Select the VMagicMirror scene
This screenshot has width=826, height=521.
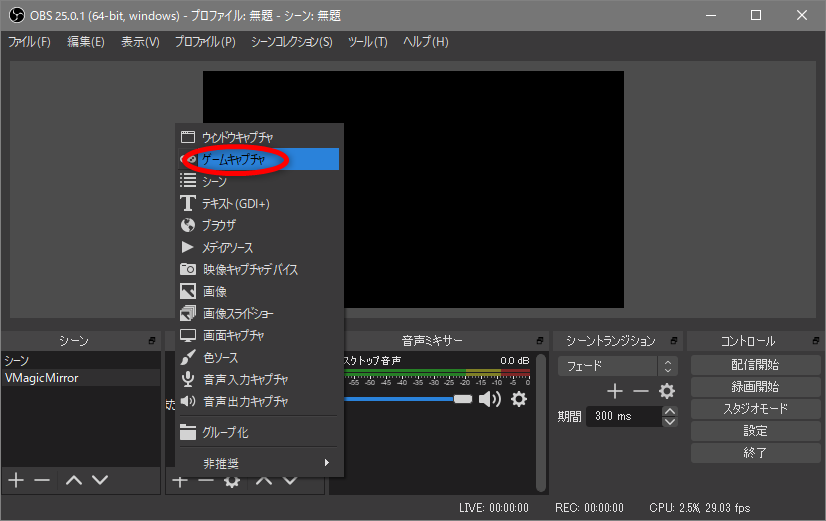click(81, 378)
